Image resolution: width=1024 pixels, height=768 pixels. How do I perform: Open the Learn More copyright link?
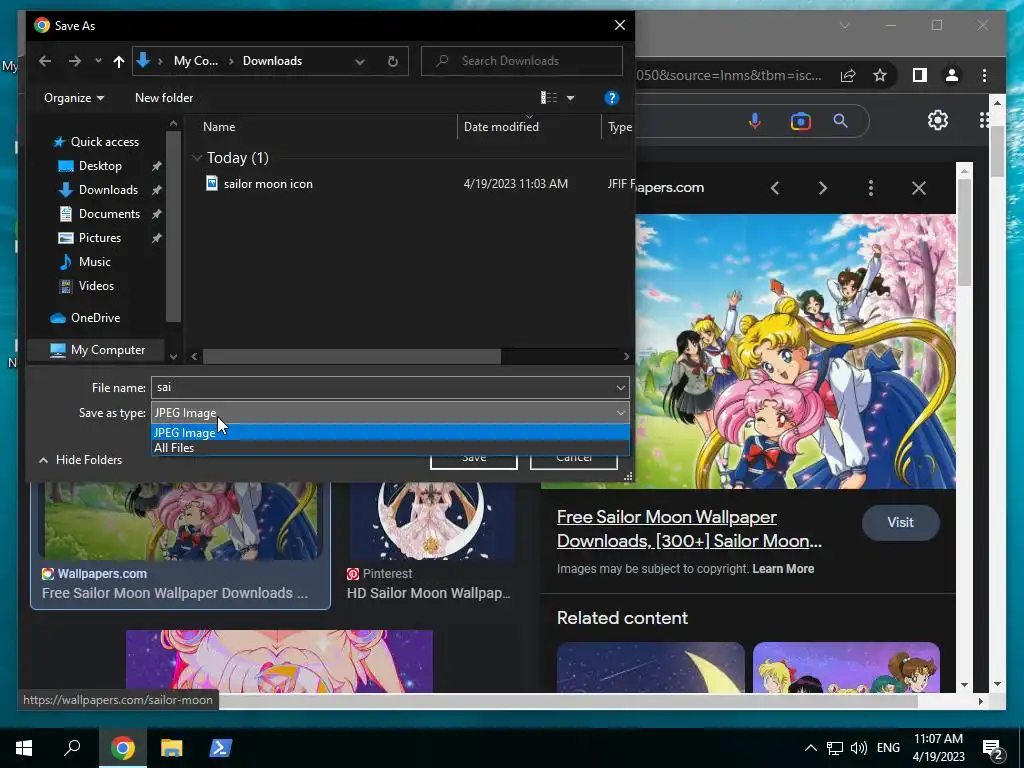tap(783, 569)
